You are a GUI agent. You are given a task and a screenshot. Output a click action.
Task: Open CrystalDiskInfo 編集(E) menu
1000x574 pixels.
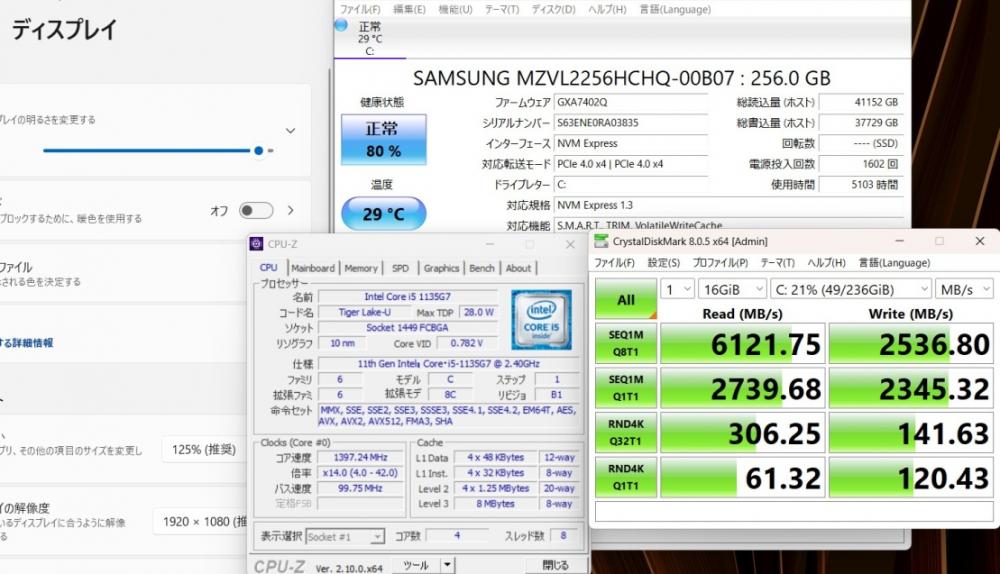409,9
